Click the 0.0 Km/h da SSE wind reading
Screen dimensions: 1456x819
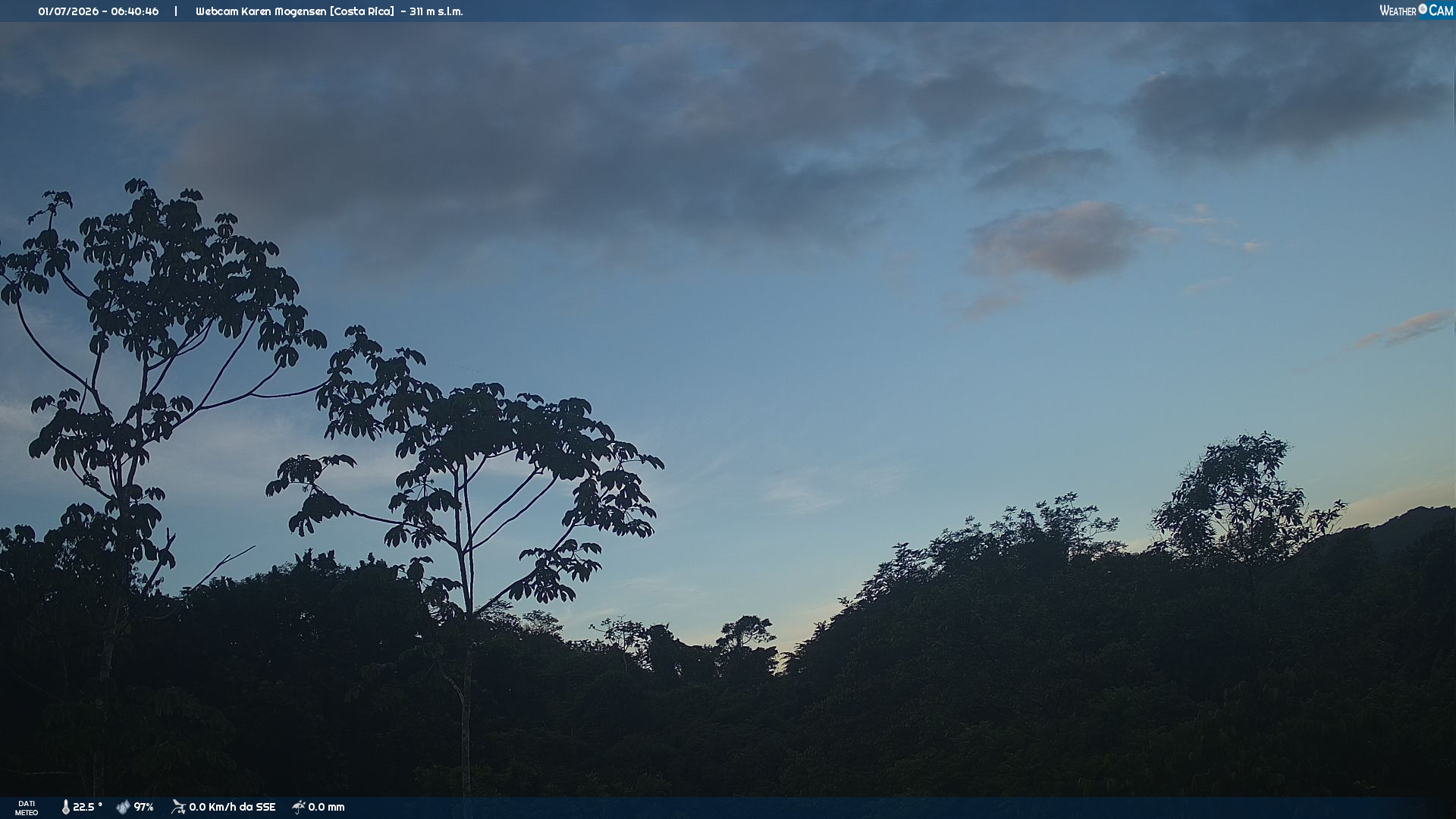pyautogui.click(x=232, y=807)
